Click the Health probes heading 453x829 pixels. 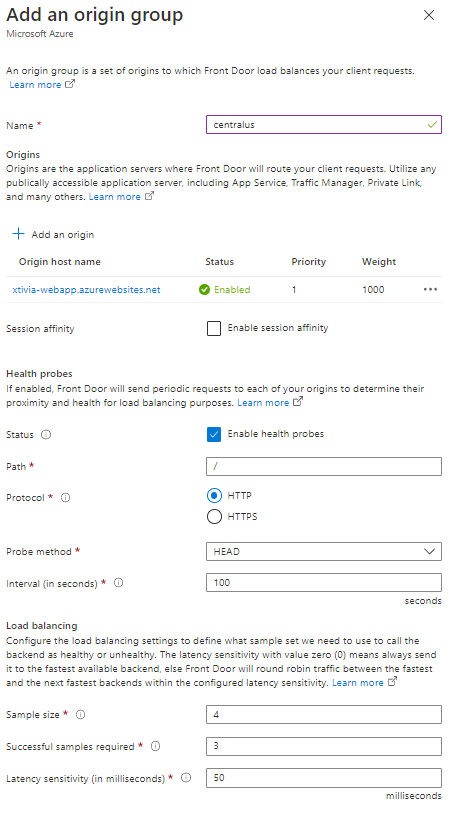39,373
